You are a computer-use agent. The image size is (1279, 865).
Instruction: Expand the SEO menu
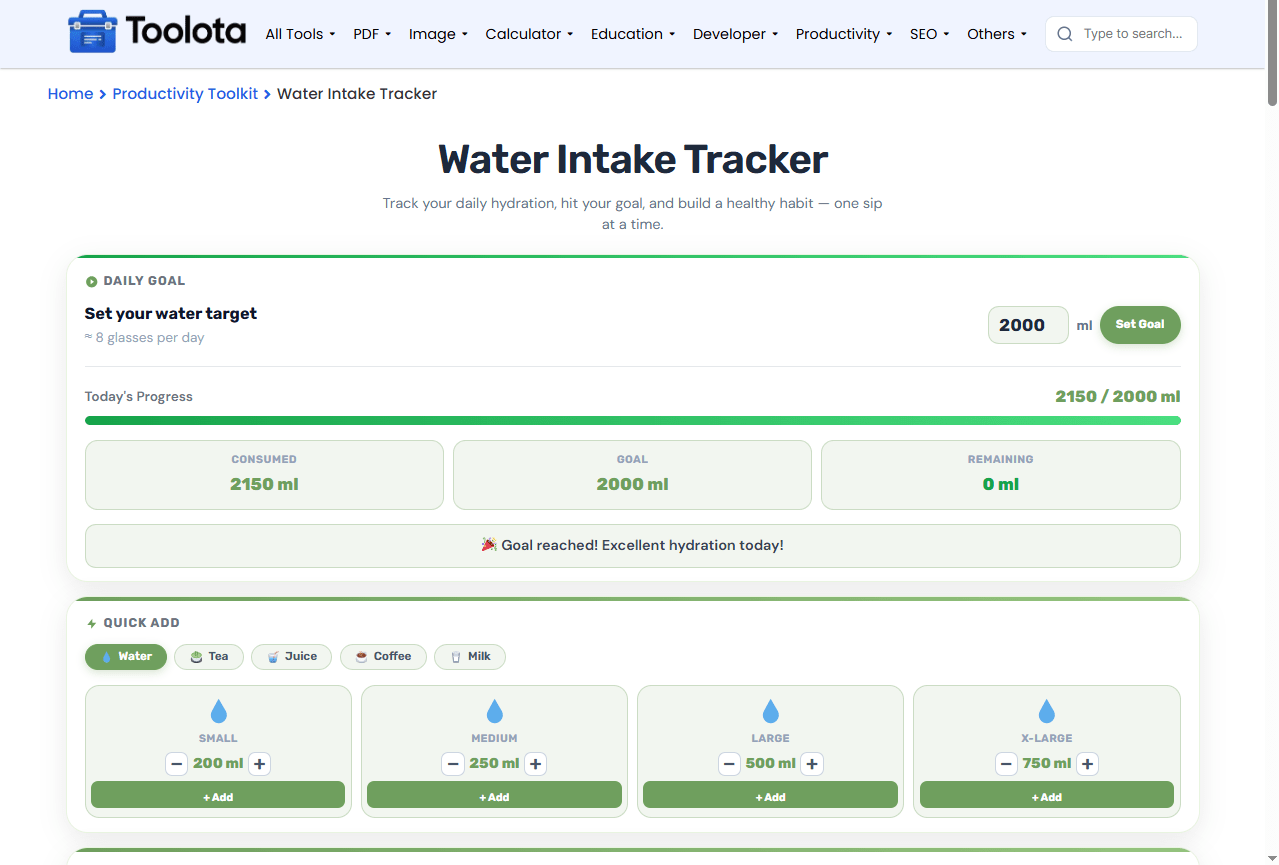pyautogui.click(x=930, y=34)
